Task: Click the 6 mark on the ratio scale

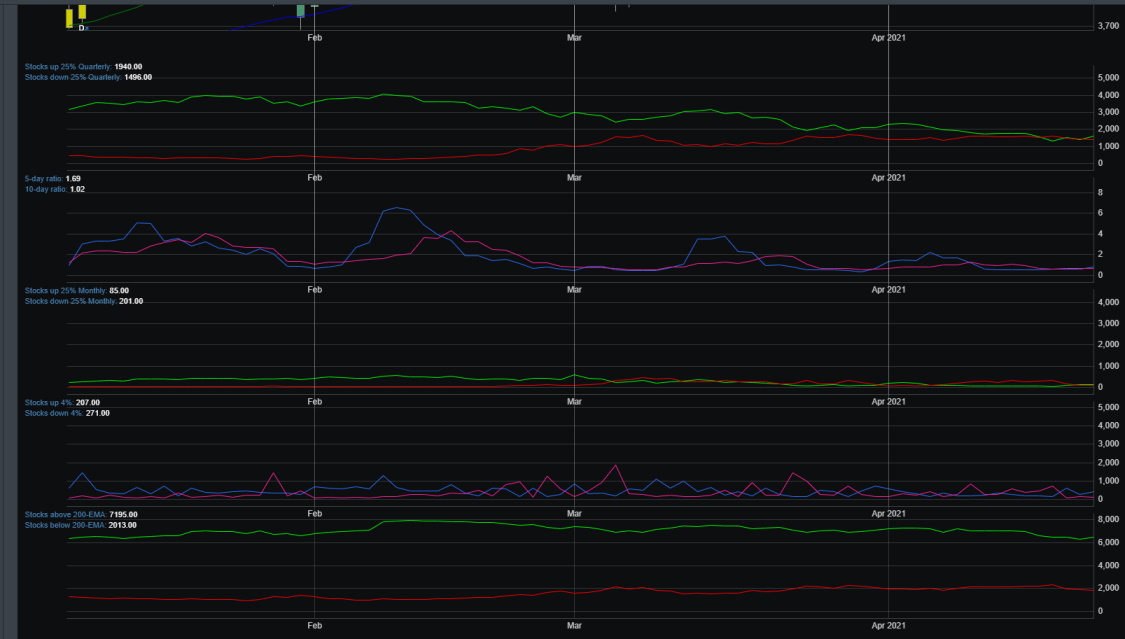Action: tap(1101, 213)
